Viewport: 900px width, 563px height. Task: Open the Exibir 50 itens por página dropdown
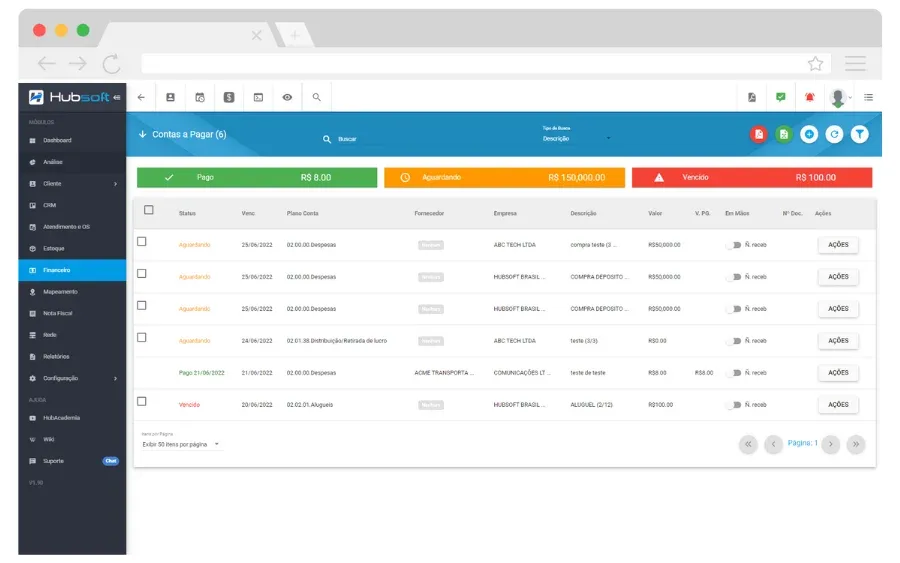181,445
